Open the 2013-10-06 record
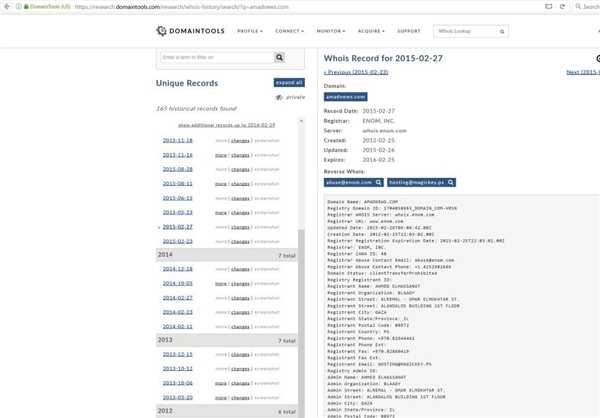Image resolution: width=600 pixels, height=418 pixels. [x=178, y=383]
